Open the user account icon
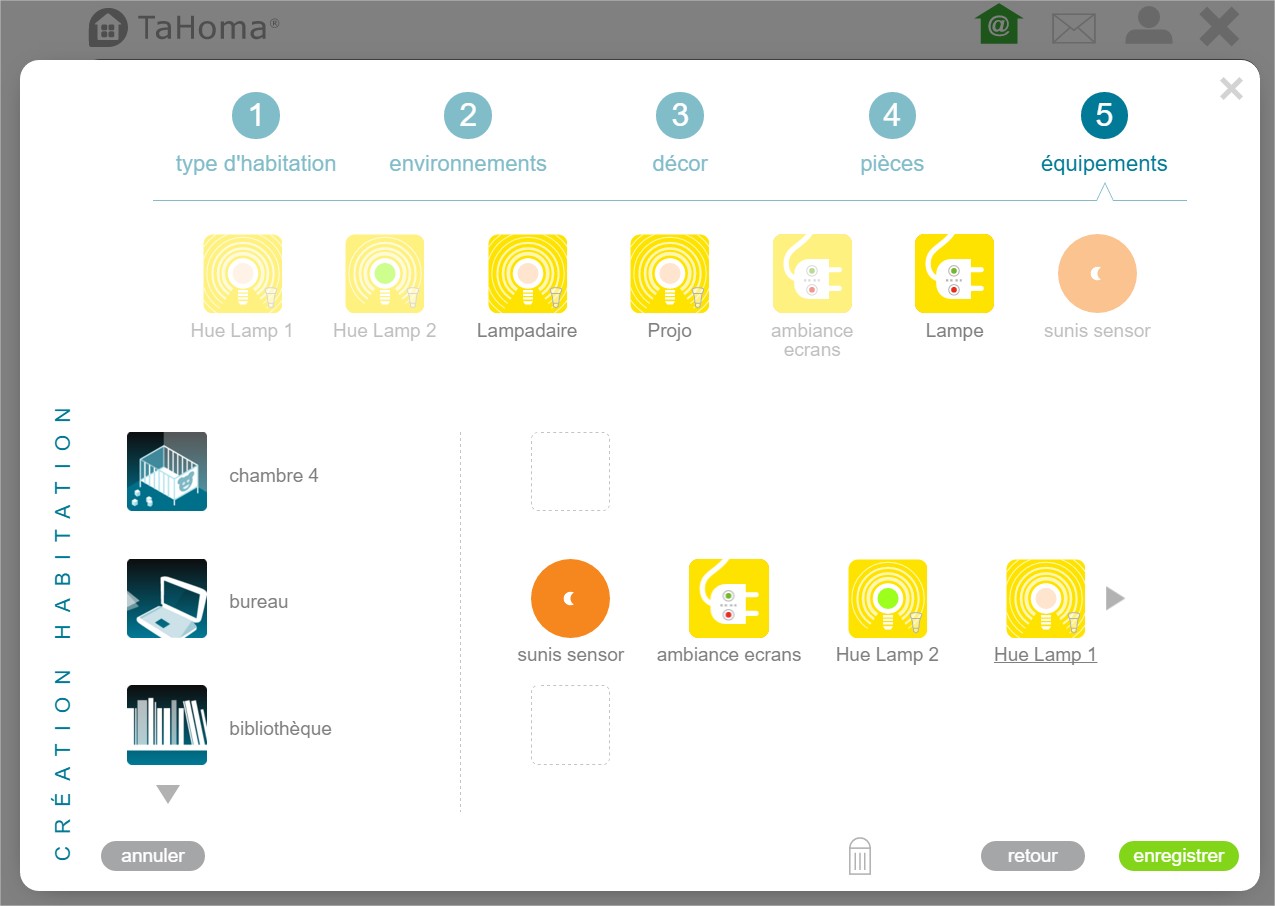1275x906 pixels. pyautogui.click(x=1148, y=27)
